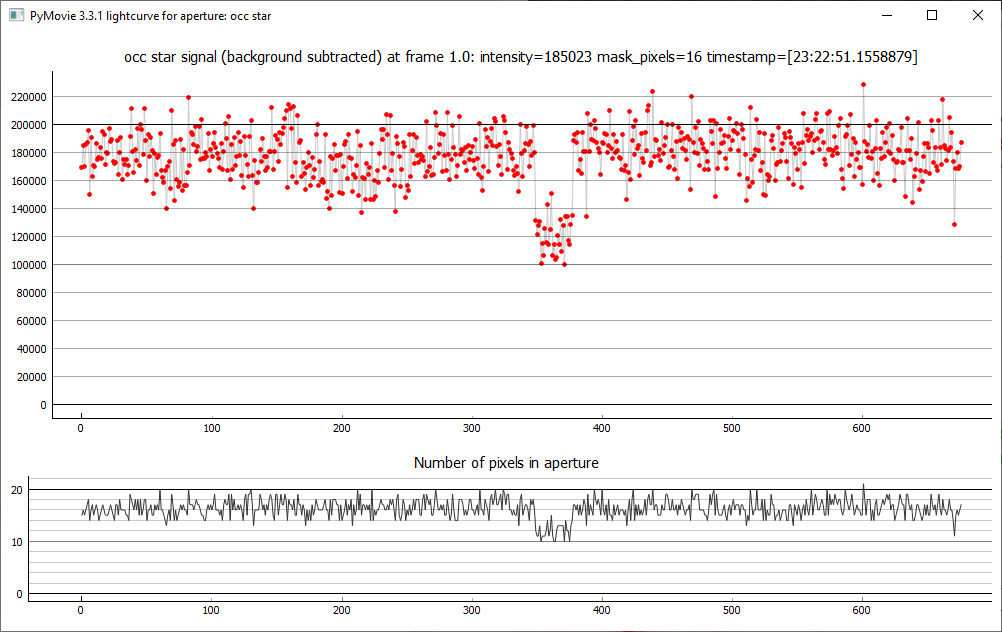
Task: Select the low outlier point near frame 670
Action: point(955,224)
